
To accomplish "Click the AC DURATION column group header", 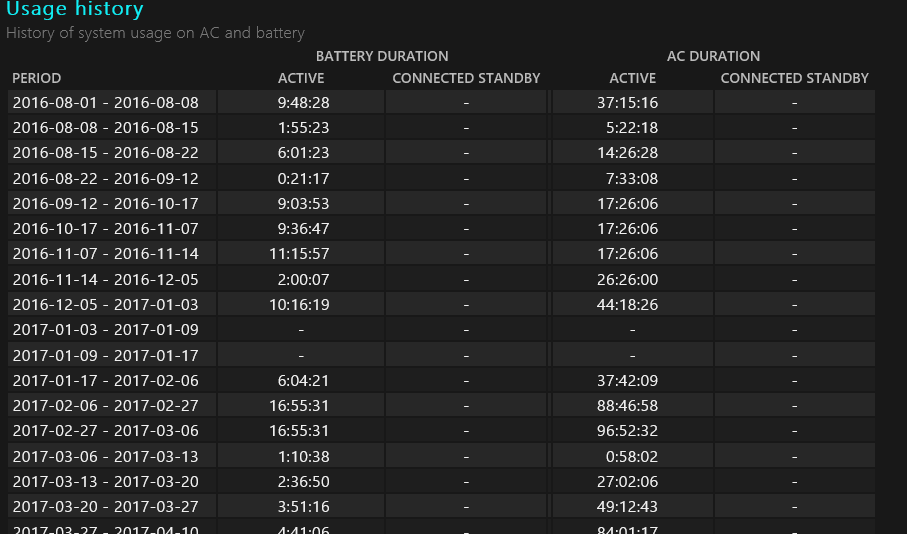I will 713,56.
